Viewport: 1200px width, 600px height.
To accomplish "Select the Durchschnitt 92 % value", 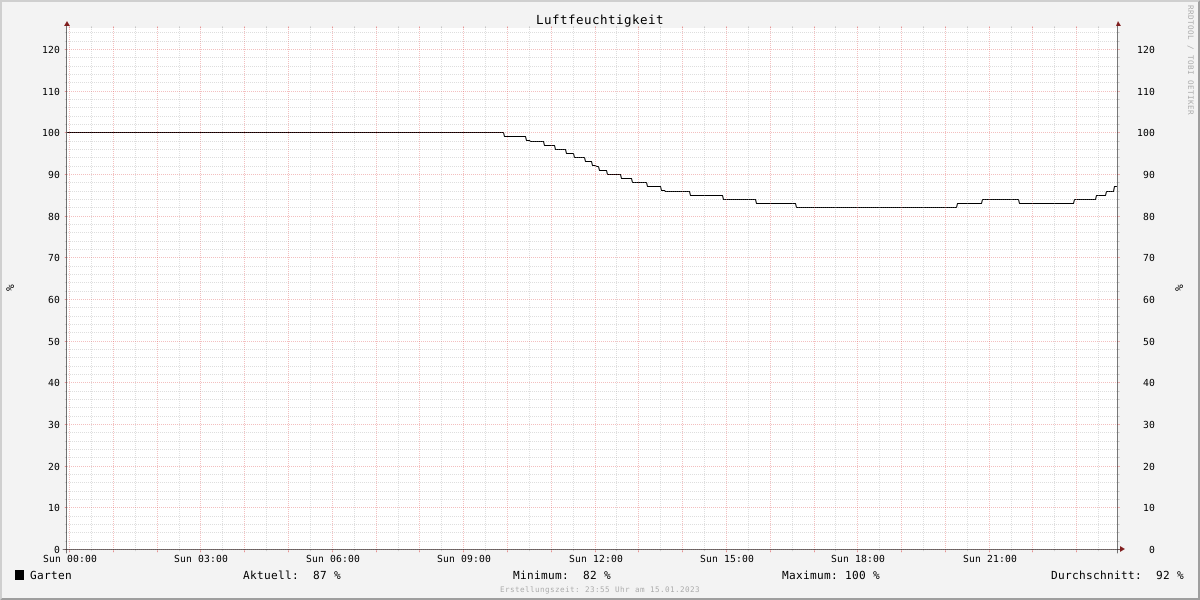I will point(1170,575).
